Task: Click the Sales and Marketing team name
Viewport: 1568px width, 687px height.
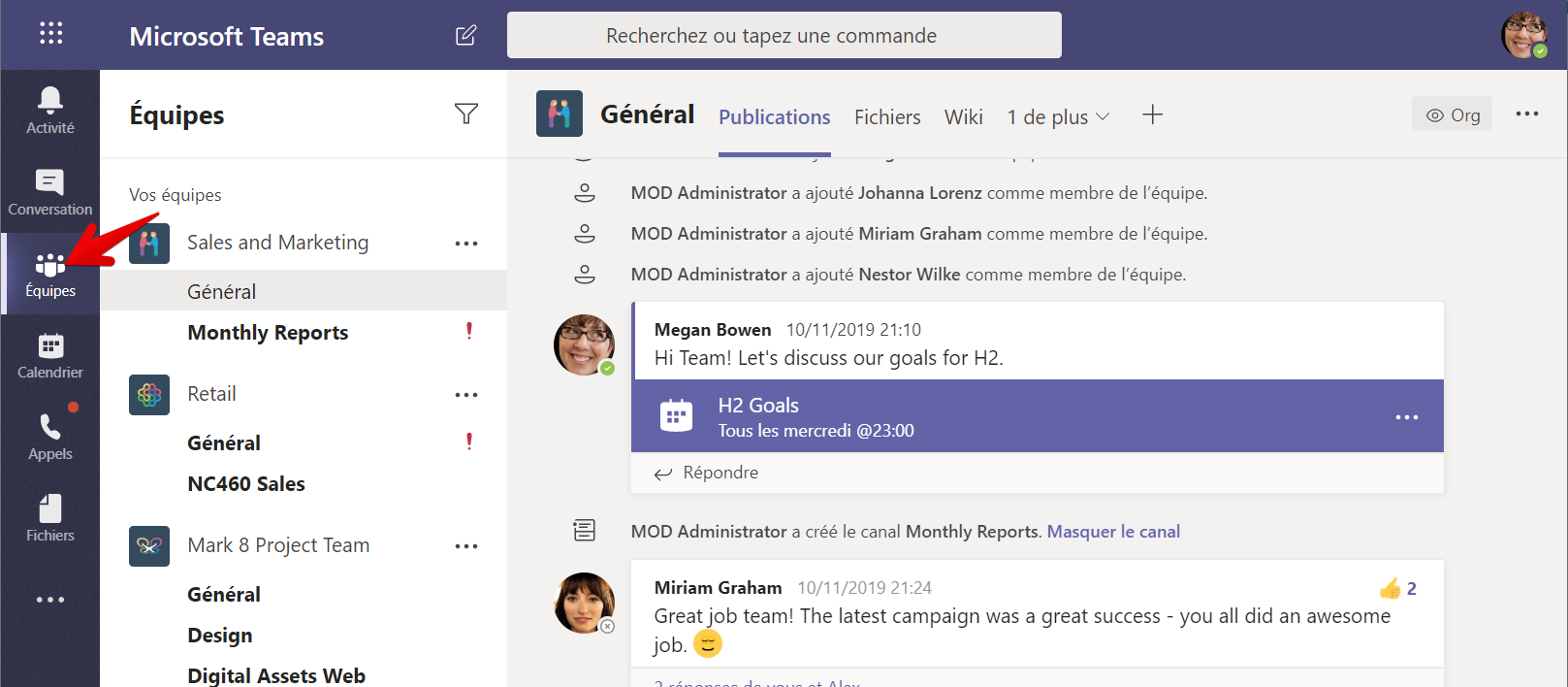Action: click(278, 243)
